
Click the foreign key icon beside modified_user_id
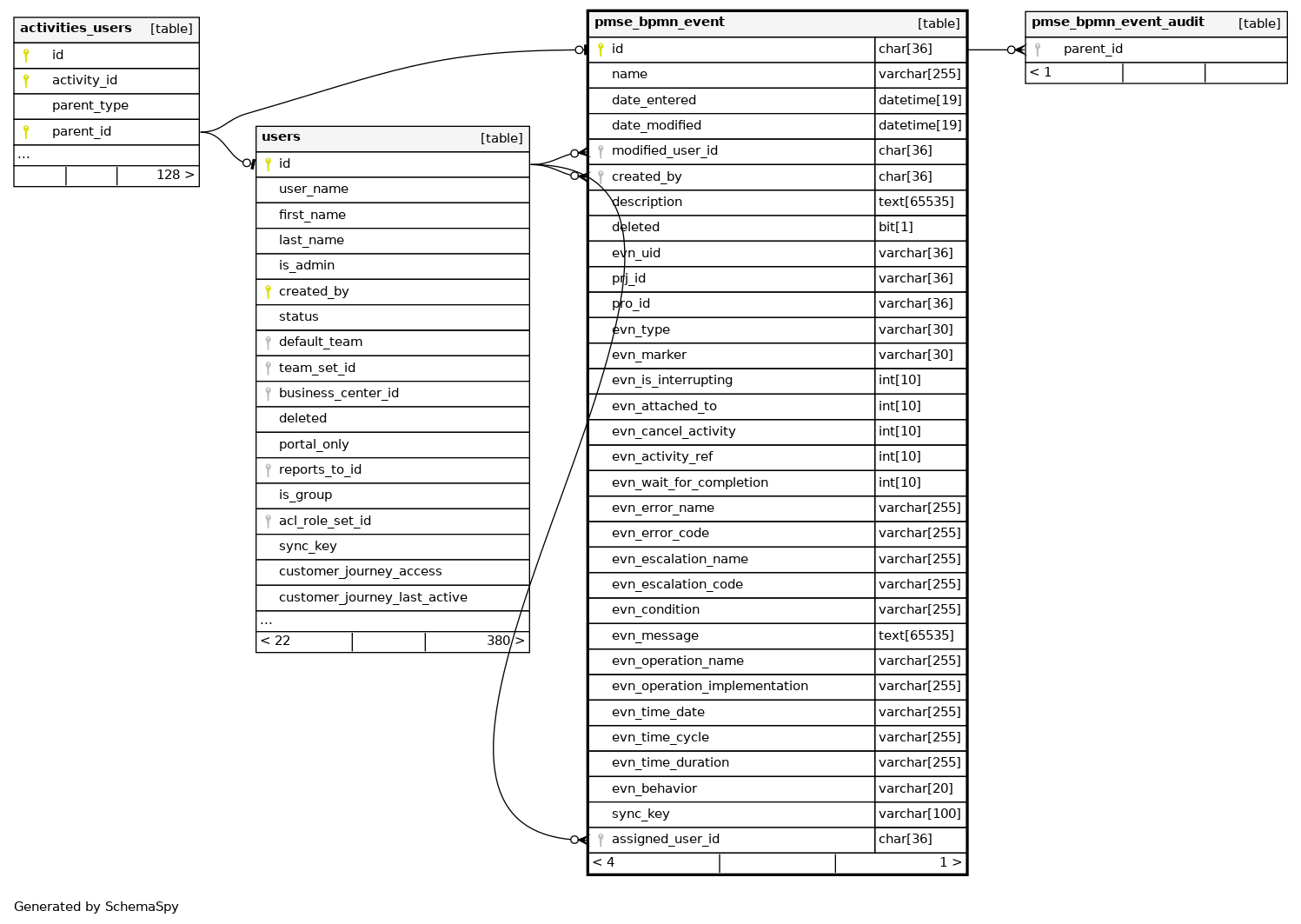600,151
